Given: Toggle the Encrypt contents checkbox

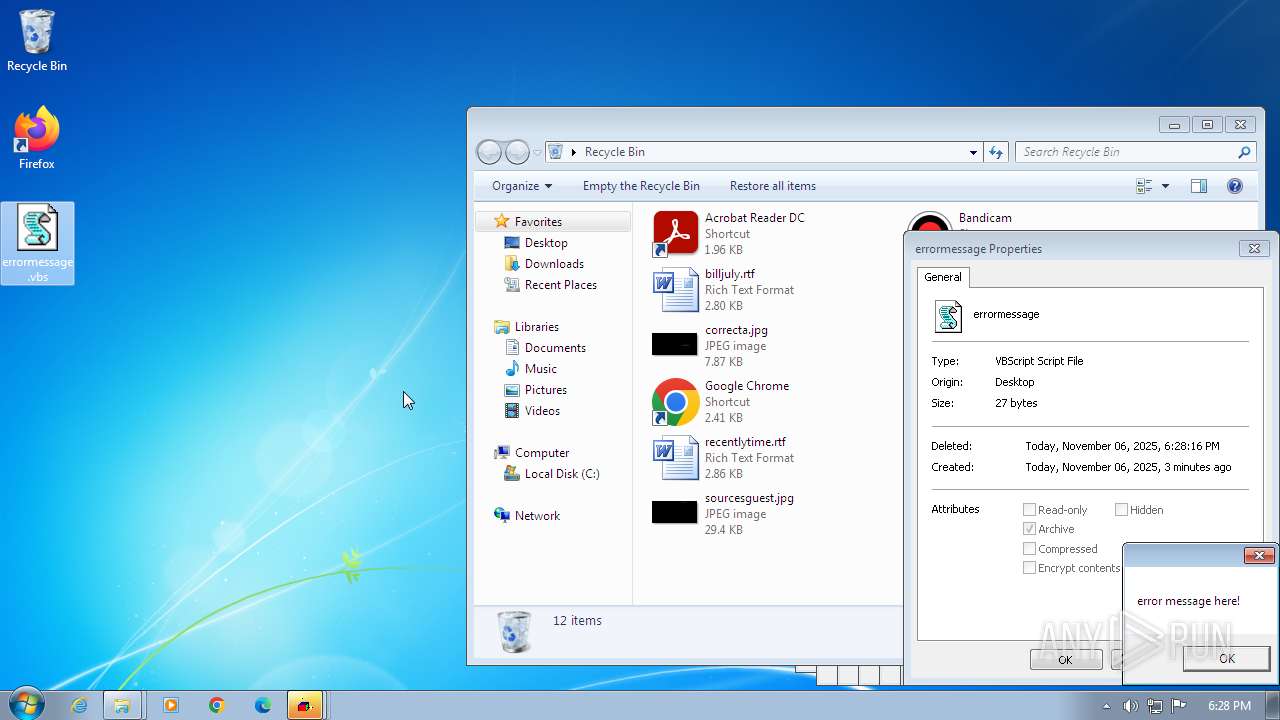Looking at the screenshot, I should 1029,568.
